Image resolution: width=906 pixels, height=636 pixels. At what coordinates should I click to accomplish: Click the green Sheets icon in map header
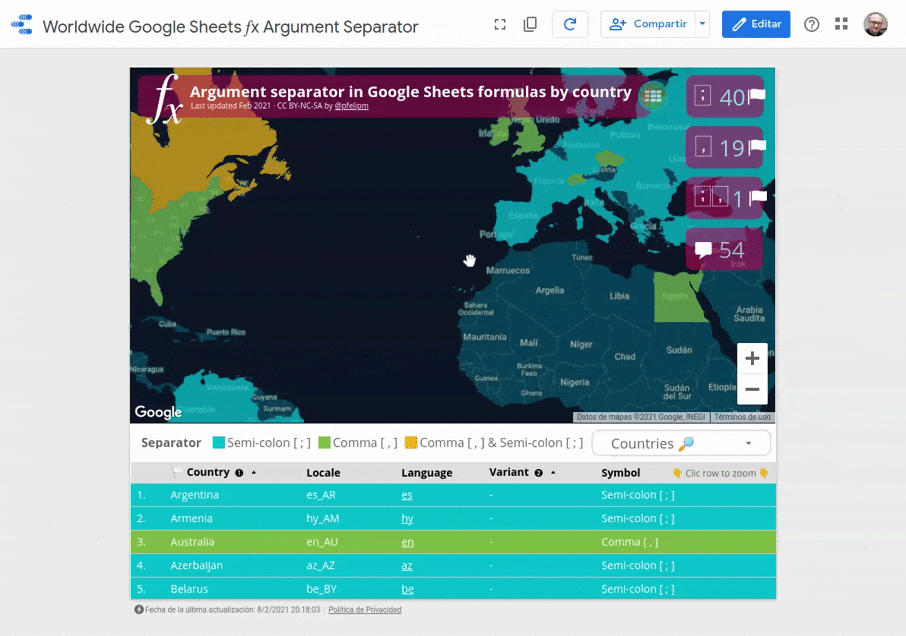click(653, 96)
